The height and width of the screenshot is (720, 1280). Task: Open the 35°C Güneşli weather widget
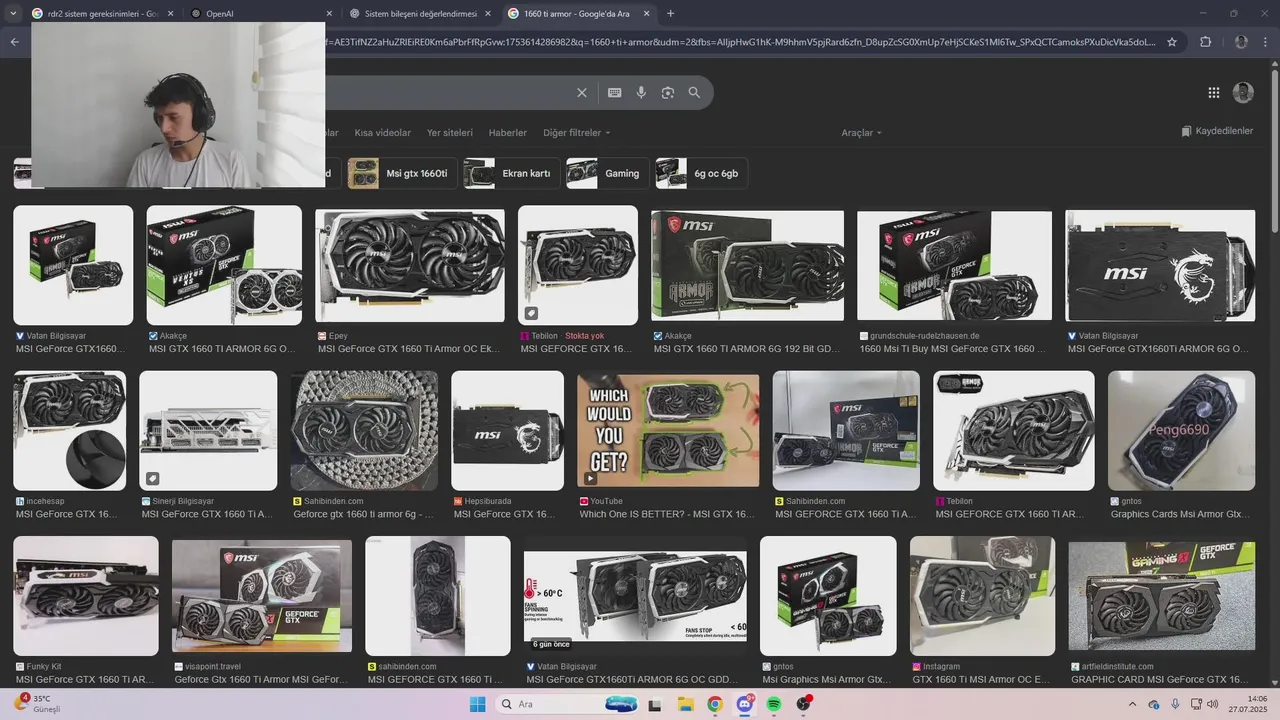[38, 703]
